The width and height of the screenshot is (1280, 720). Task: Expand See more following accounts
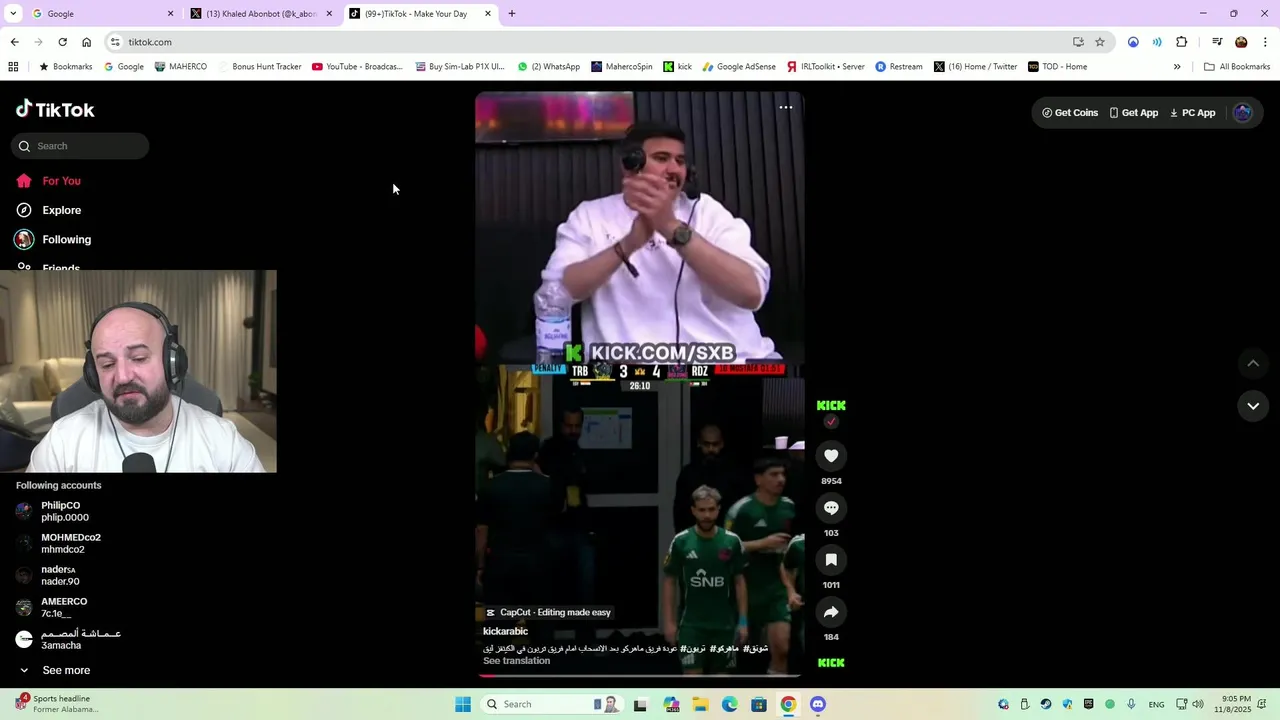[55, 670]
